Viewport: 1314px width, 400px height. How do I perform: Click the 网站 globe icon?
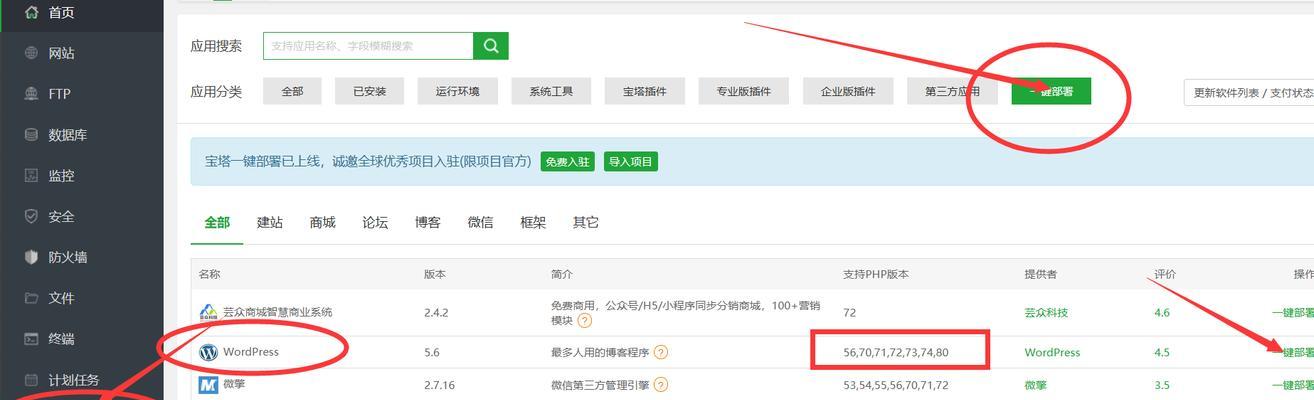pyautogui.click(x=31, y=53)
